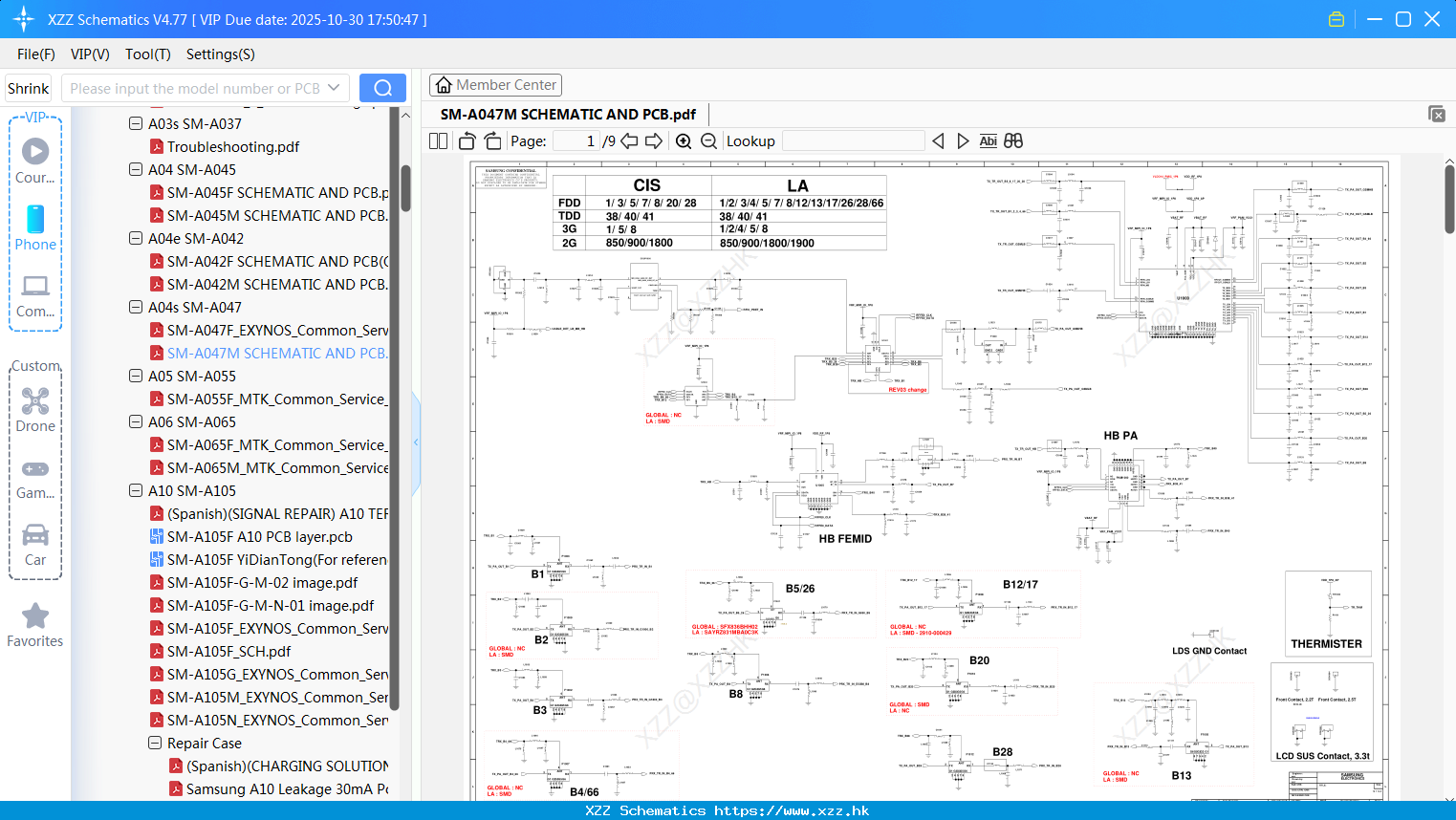Open the model number dropdown arrow
The image size is (1456, 820).
[x=334, y=88]
